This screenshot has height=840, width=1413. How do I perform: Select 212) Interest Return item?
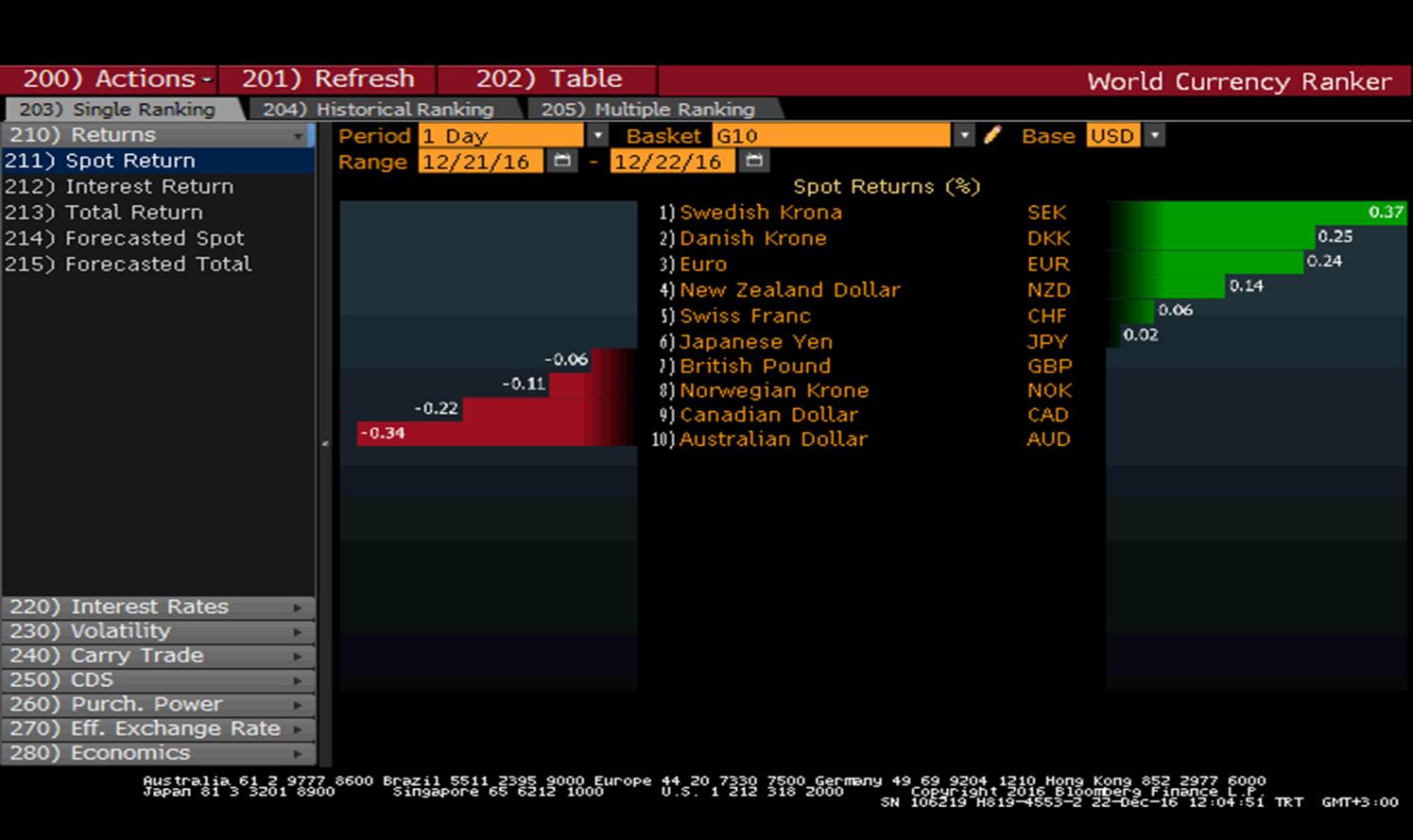(157, 187)
